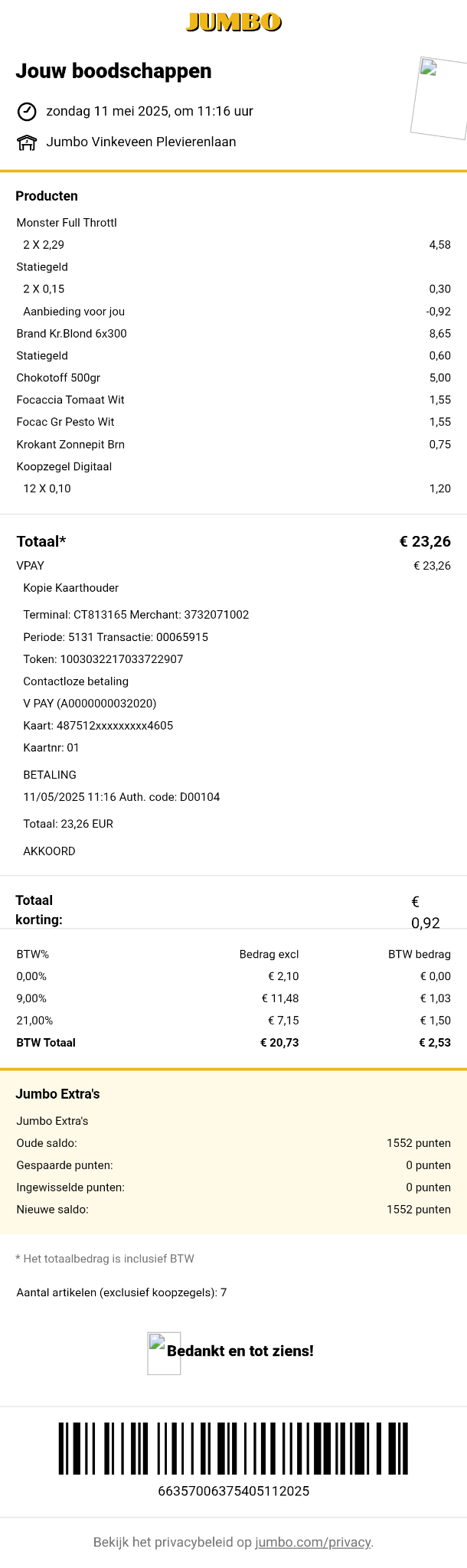Click the clock icon beside the date

click(x=27, y=112)
